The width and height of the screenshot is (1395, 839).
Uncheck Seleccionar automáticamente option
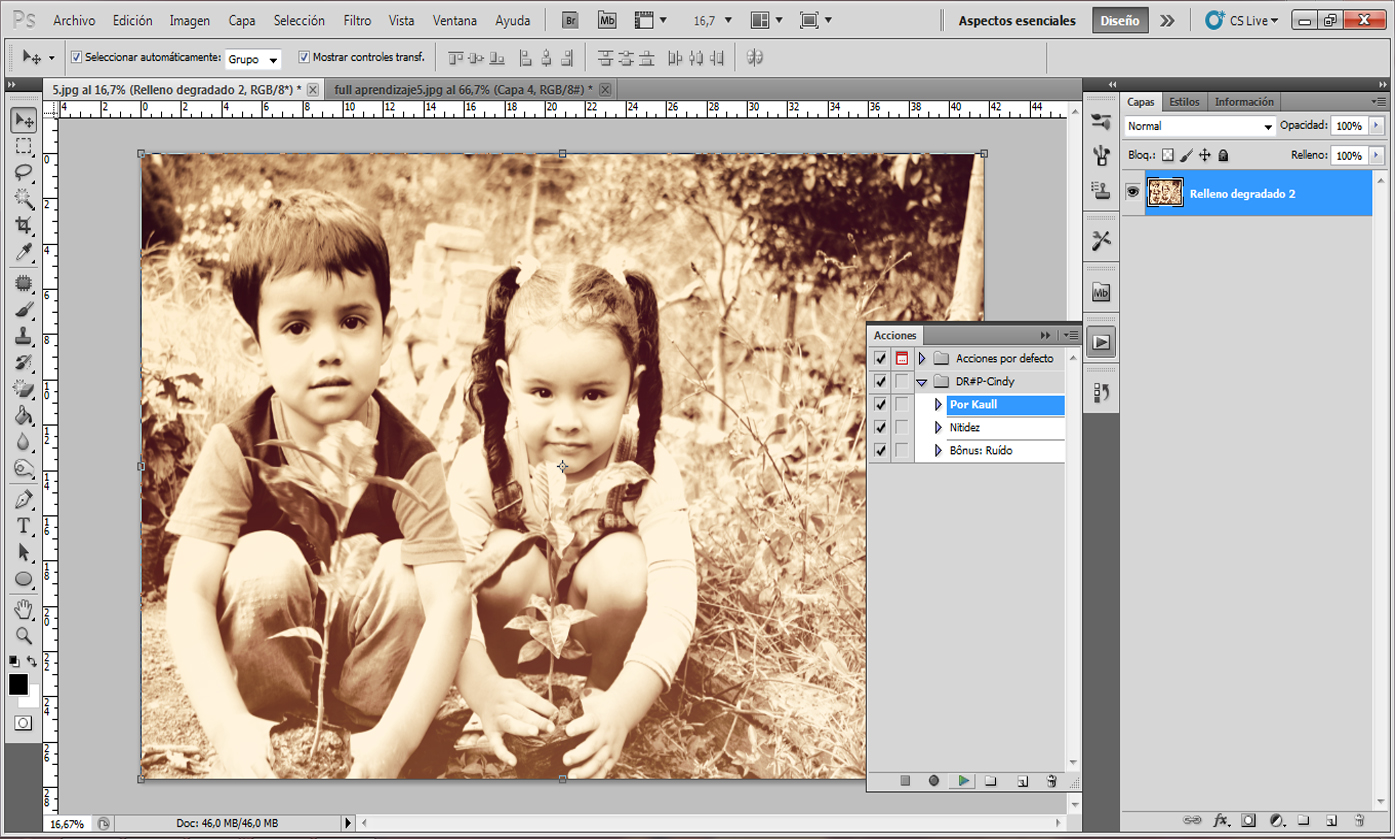[x=77, y=57]
